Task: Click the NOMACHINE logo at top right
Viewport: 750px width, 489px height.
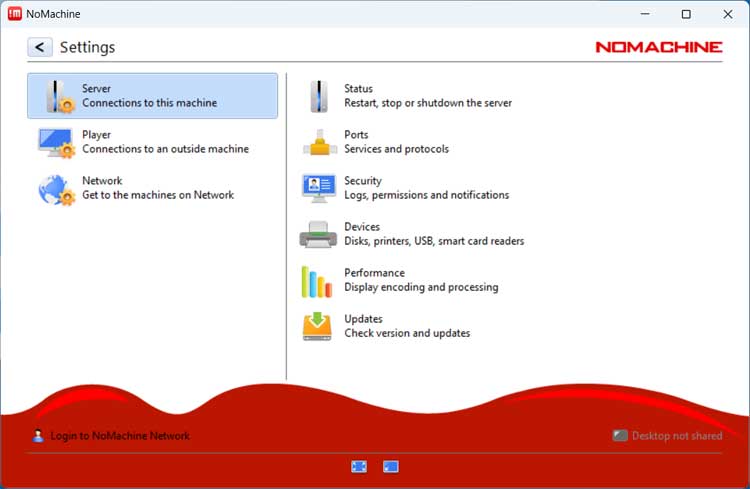Action: click(659, 47)
